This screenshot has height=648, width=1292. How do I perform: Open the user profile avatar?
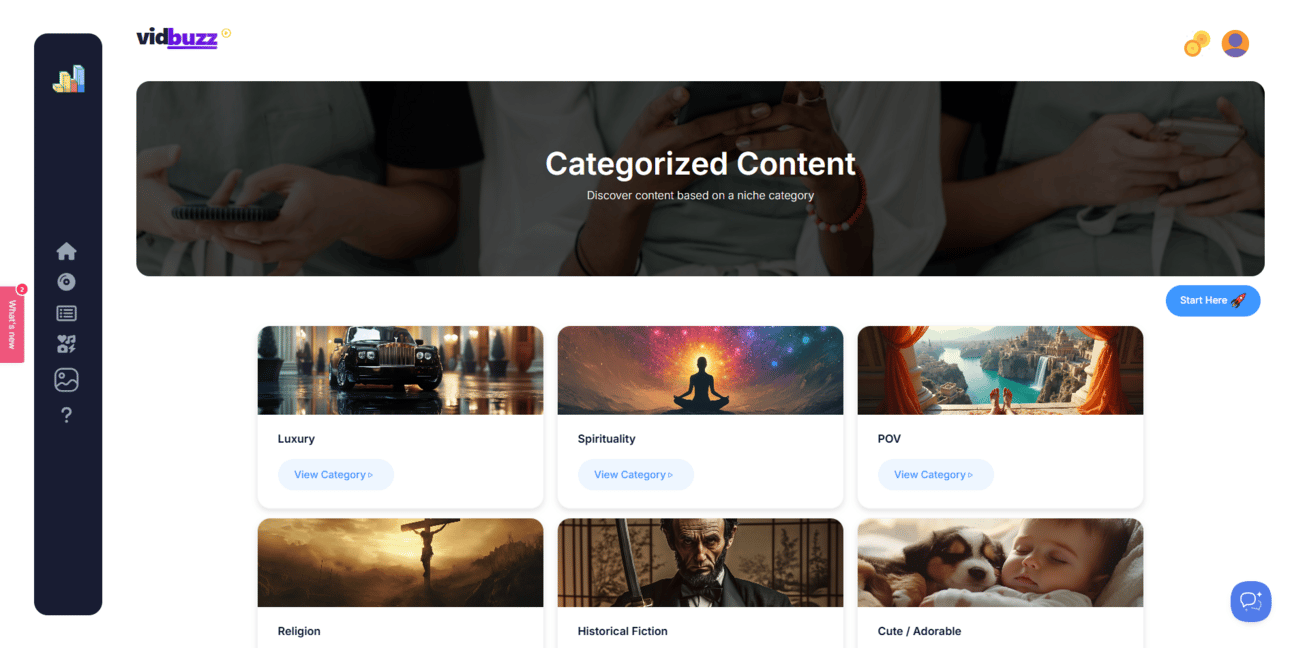1235,44
